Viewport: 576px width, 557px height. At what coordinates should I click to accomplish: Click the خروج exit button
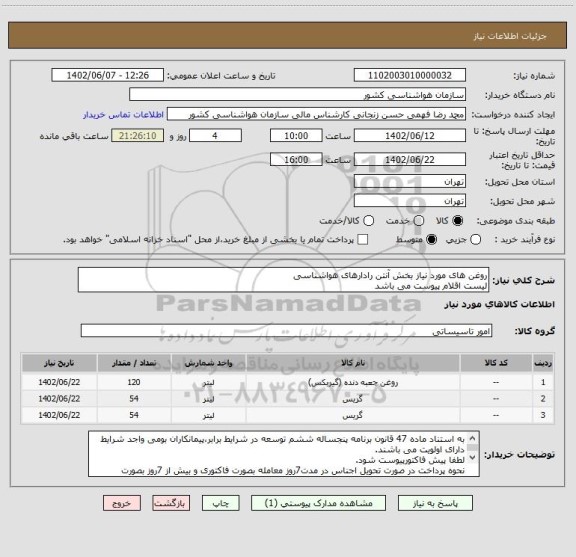click(x=122, y=503)
